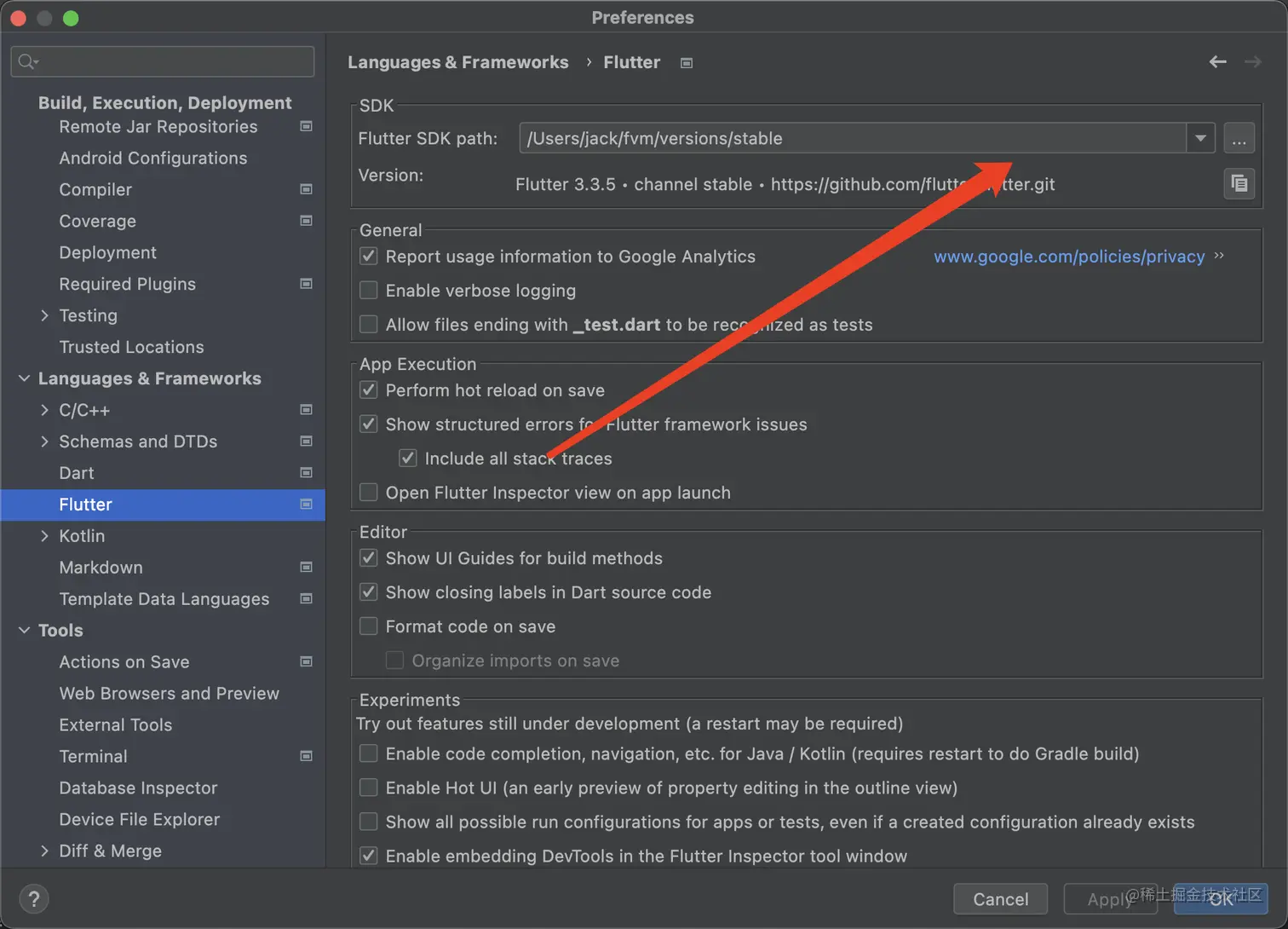Copy the Flutter version to clipboard

coord(1239,183)
